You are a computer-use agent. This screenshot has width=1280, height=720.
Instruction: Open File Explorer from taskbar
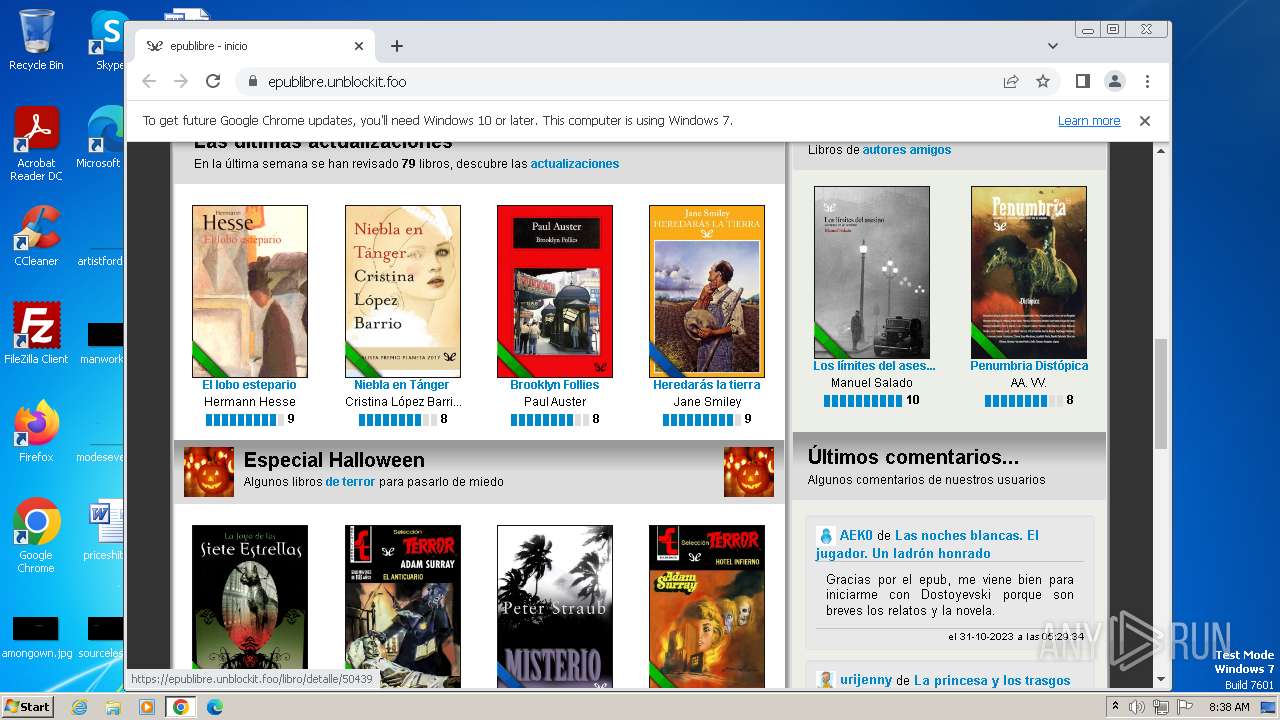(x=113, y=707)
